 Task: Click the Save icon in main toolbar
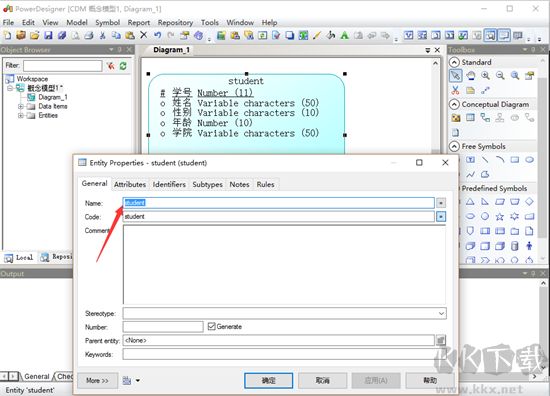48,35
